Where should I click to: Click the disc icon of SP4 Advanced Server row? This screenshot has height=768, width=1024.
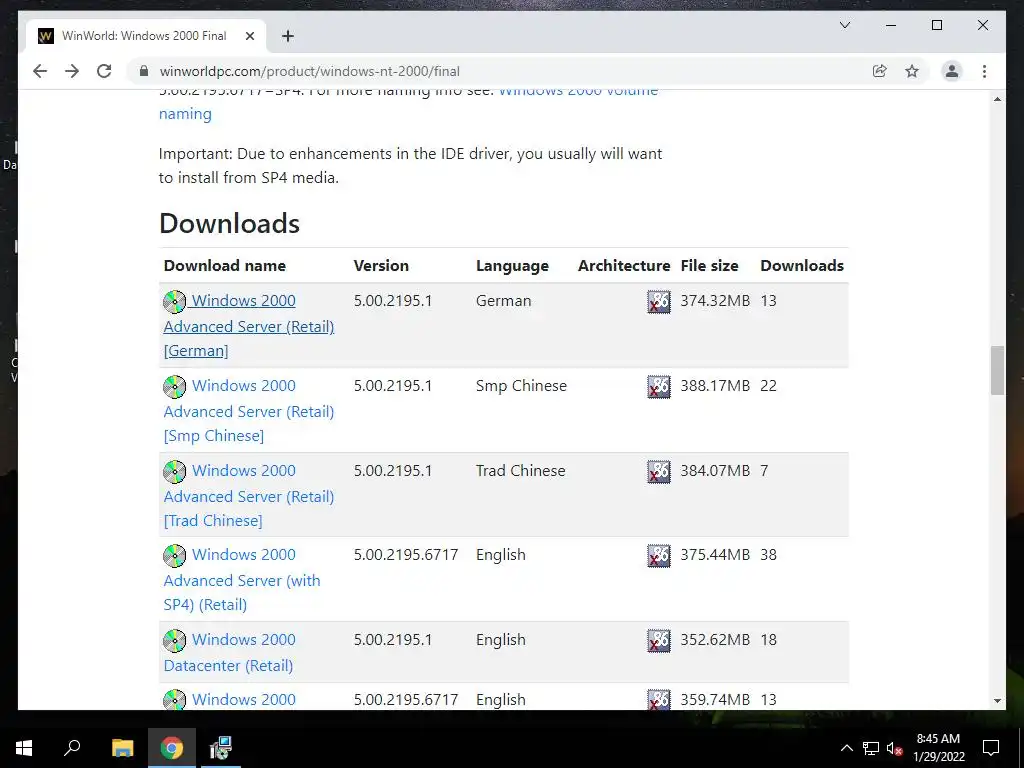pos(174,556)
